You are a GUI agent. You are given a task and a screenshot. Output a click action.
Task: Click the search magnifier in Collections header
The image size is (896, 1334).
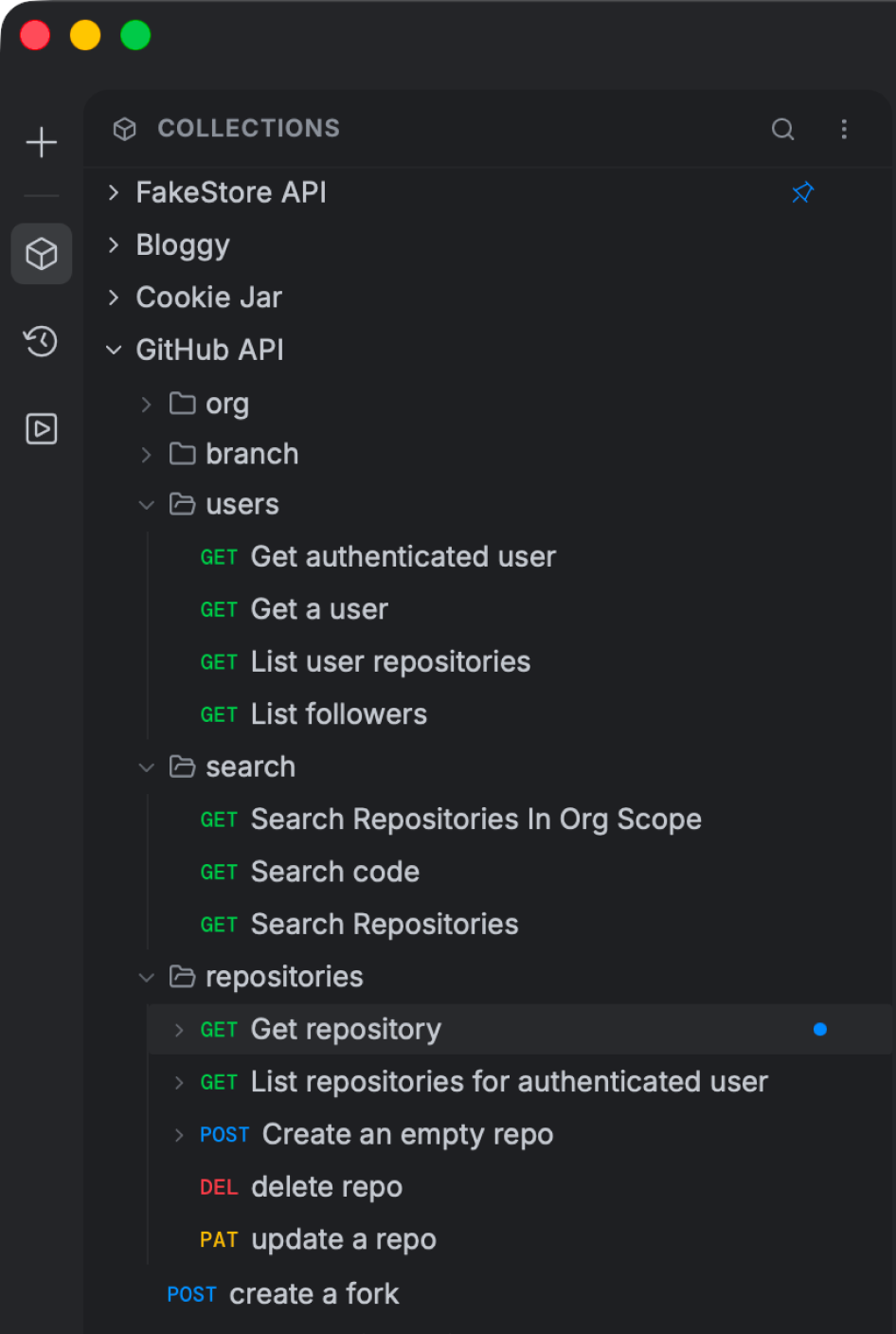[783, 129]
